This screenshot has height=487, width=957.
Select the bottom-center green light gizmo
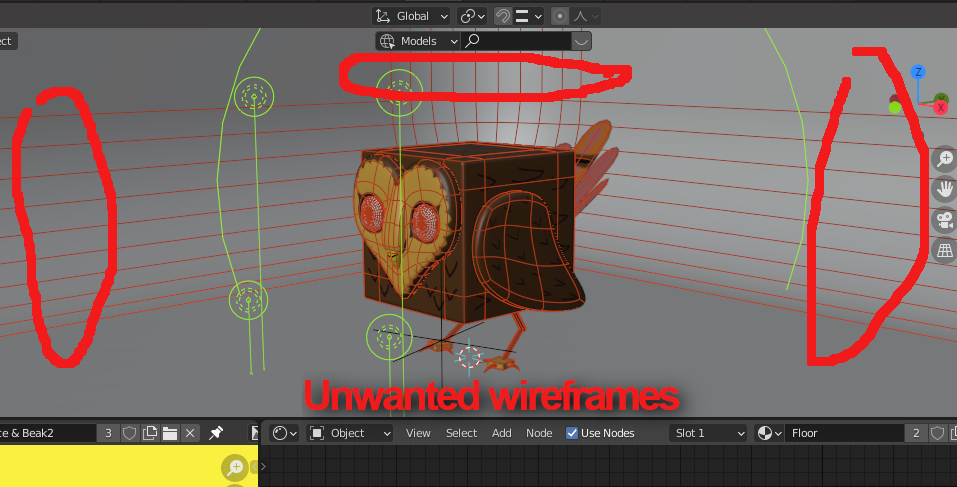pos(389,337)
